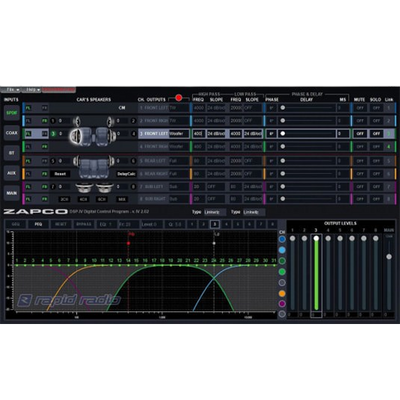This screenshot has width=400, height=400.
Task: Select the SPDIF input source
Action: pos(12,113)
